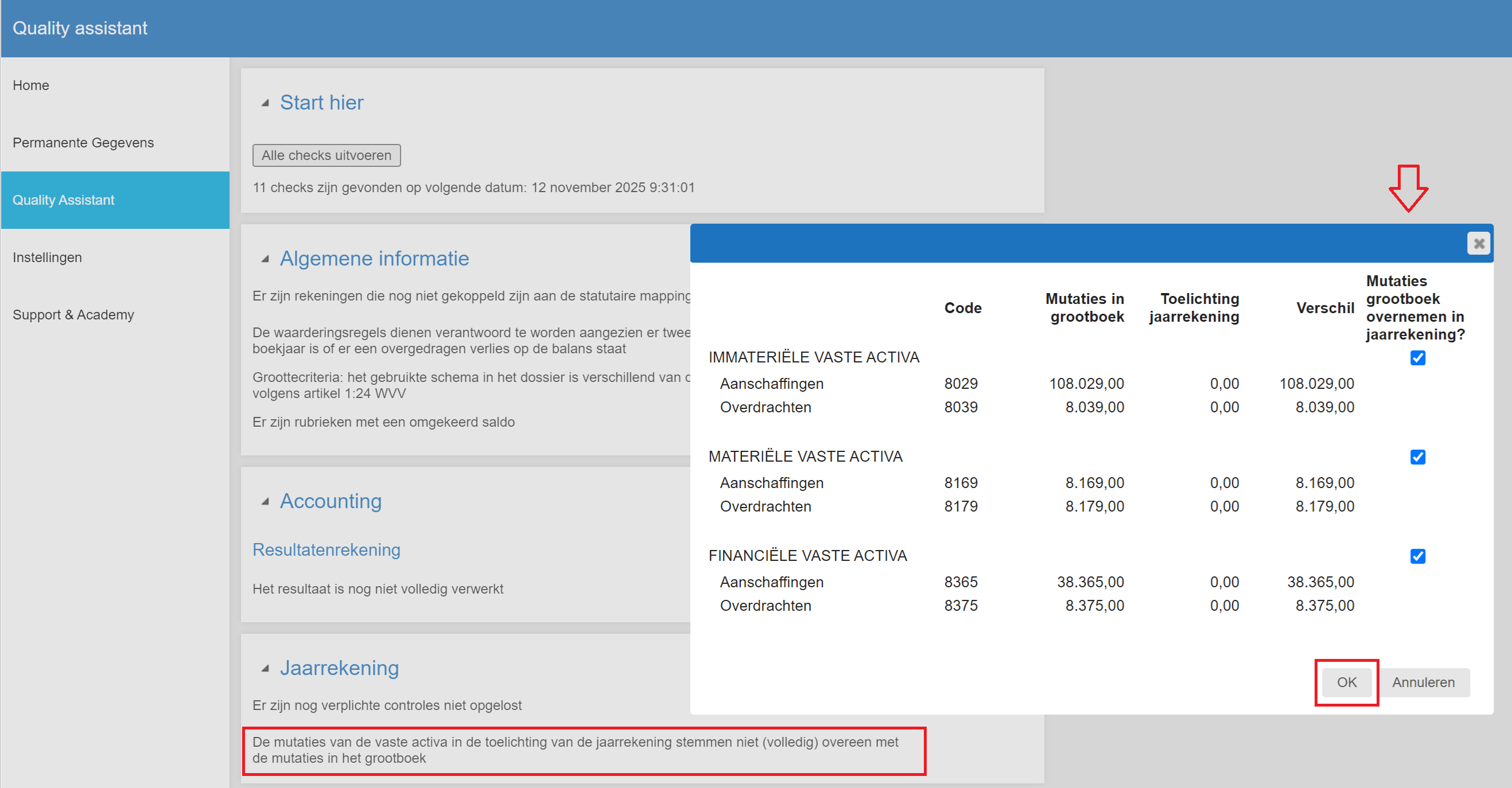Open Permanente Gegevens in the sidebar
This screenshot has width=1512, height=788.
coord(83,143)
